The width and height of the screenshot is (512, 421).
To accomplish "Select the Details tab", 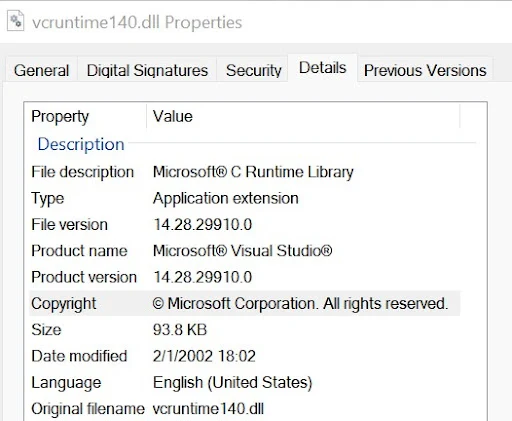I will tap(323, 68).
